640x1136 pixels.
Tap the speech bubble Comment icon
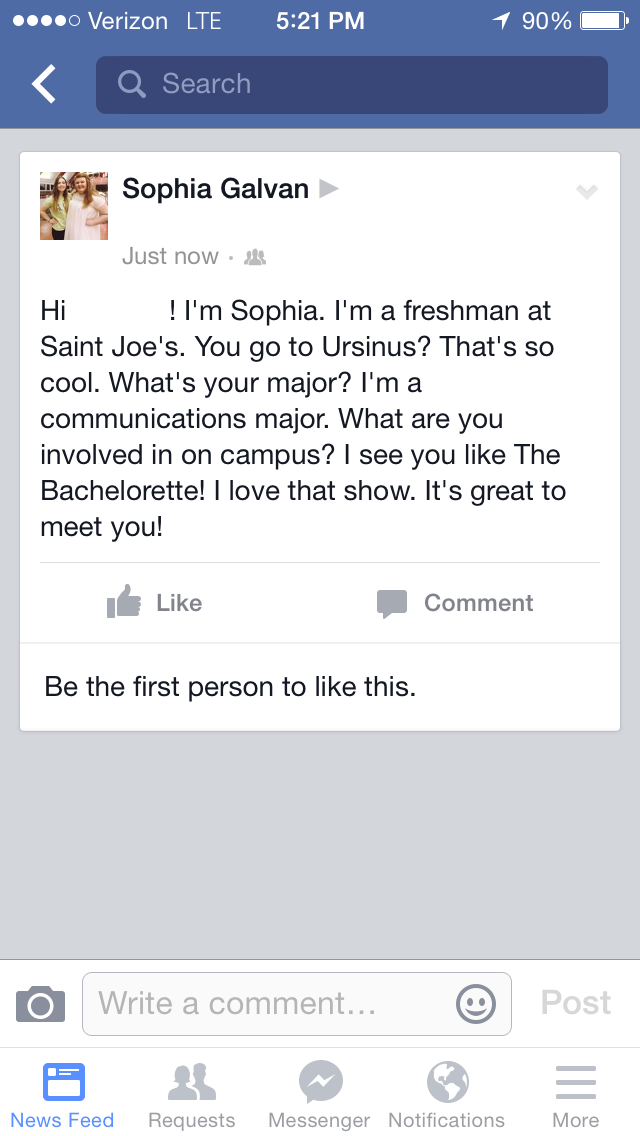[392, 603]
